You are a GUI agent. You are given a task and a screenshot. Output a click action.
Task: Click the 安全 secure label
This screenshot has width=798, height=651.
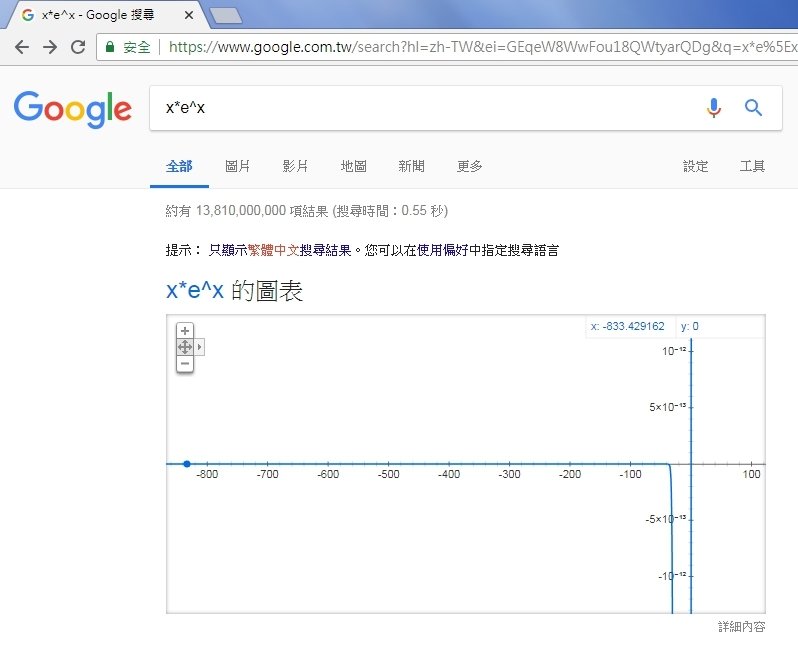[x=137, y=47]
